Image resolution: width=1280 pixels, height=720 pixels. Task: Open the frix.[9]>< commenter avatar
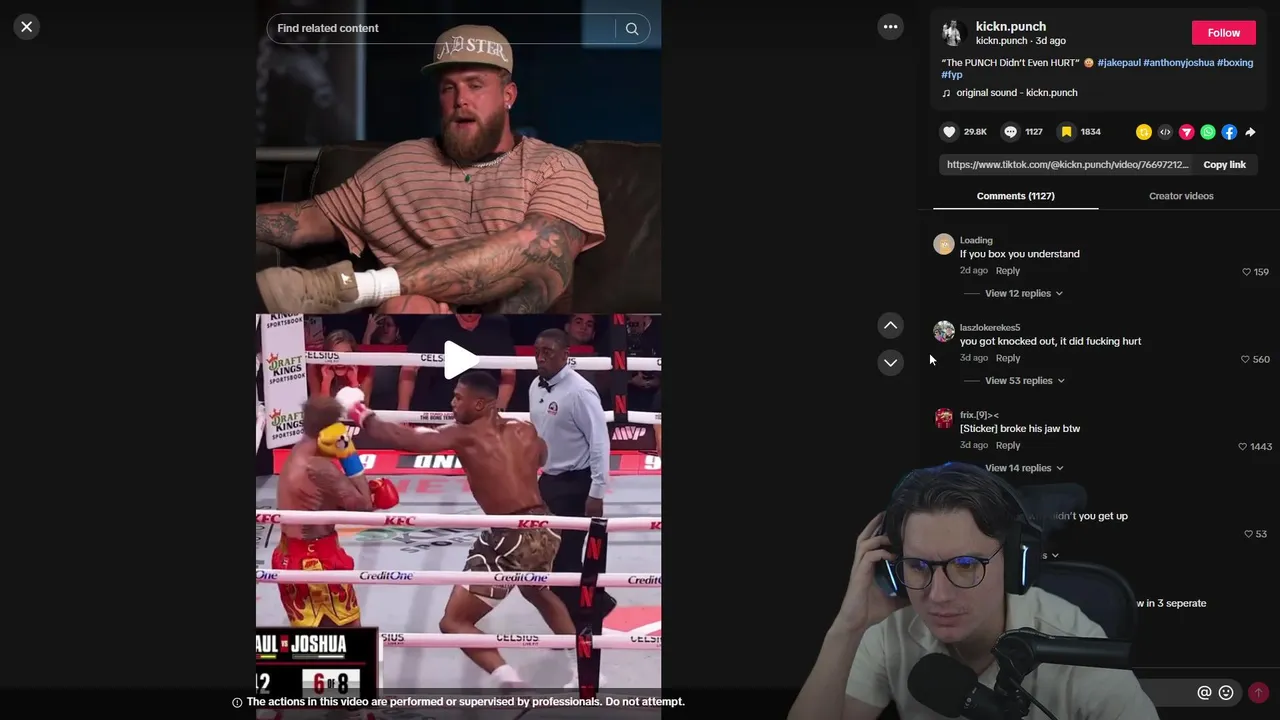point(944,419)
